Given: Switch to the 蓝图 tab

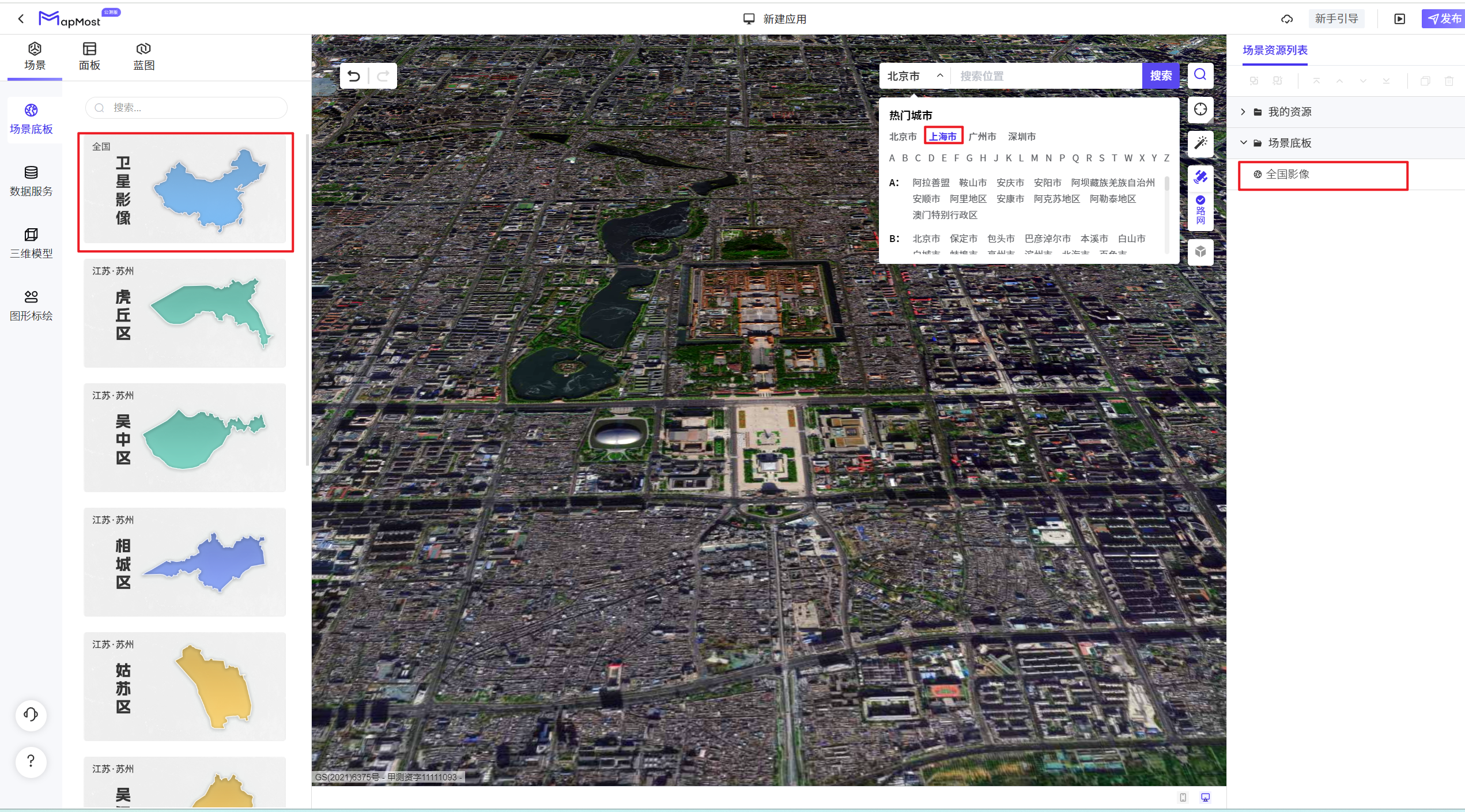Looking at the screenshot, I should coord(144,56).
